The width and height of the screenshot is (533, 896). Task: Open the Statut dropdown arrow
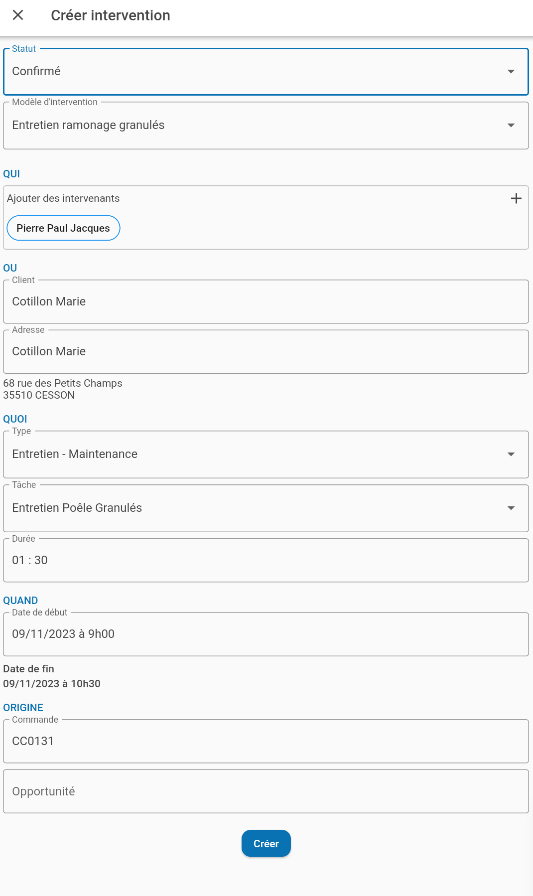[x=511, y=71]
